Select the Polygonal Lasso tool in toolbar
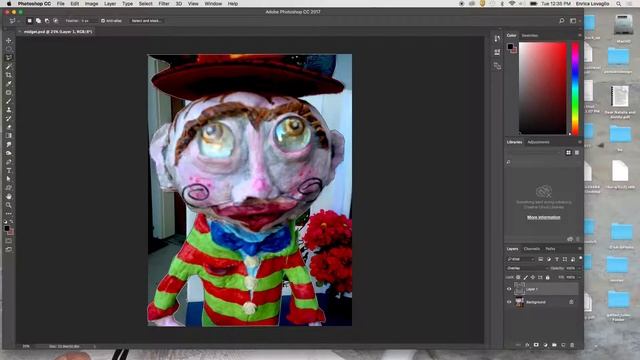 click(9, 58)
